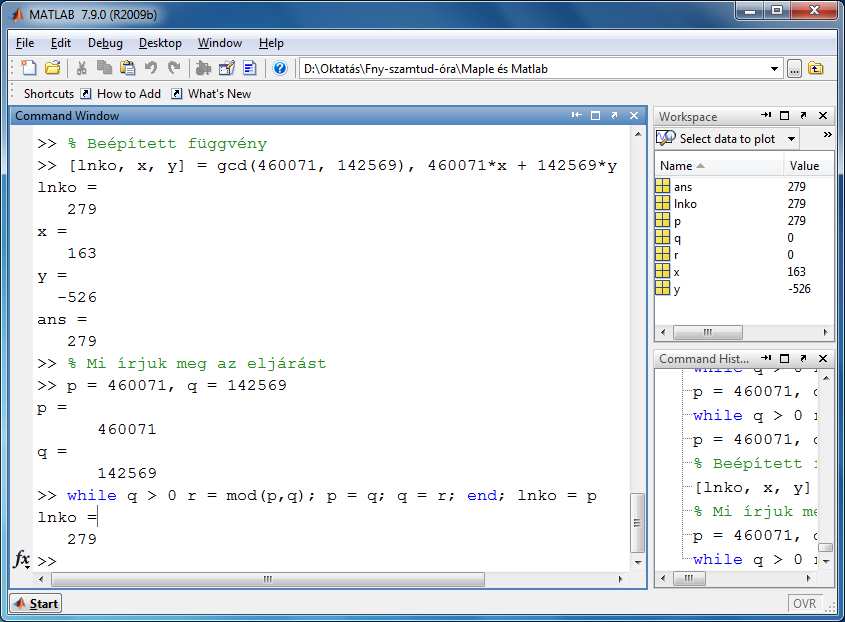Sort Workspace by Value column header
Screen dimensions: 845x622
(x=808, y=165)
